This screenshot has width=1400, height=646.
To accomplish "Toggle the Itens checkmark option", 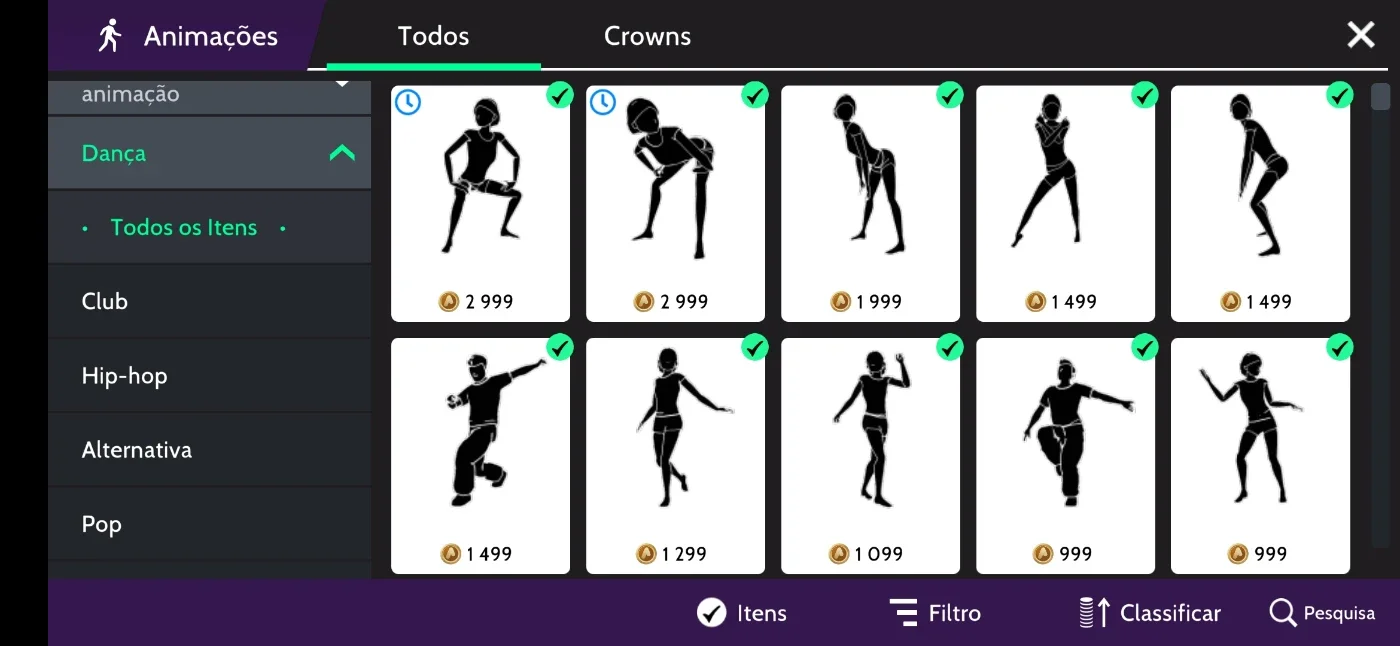I will point(711,613).
